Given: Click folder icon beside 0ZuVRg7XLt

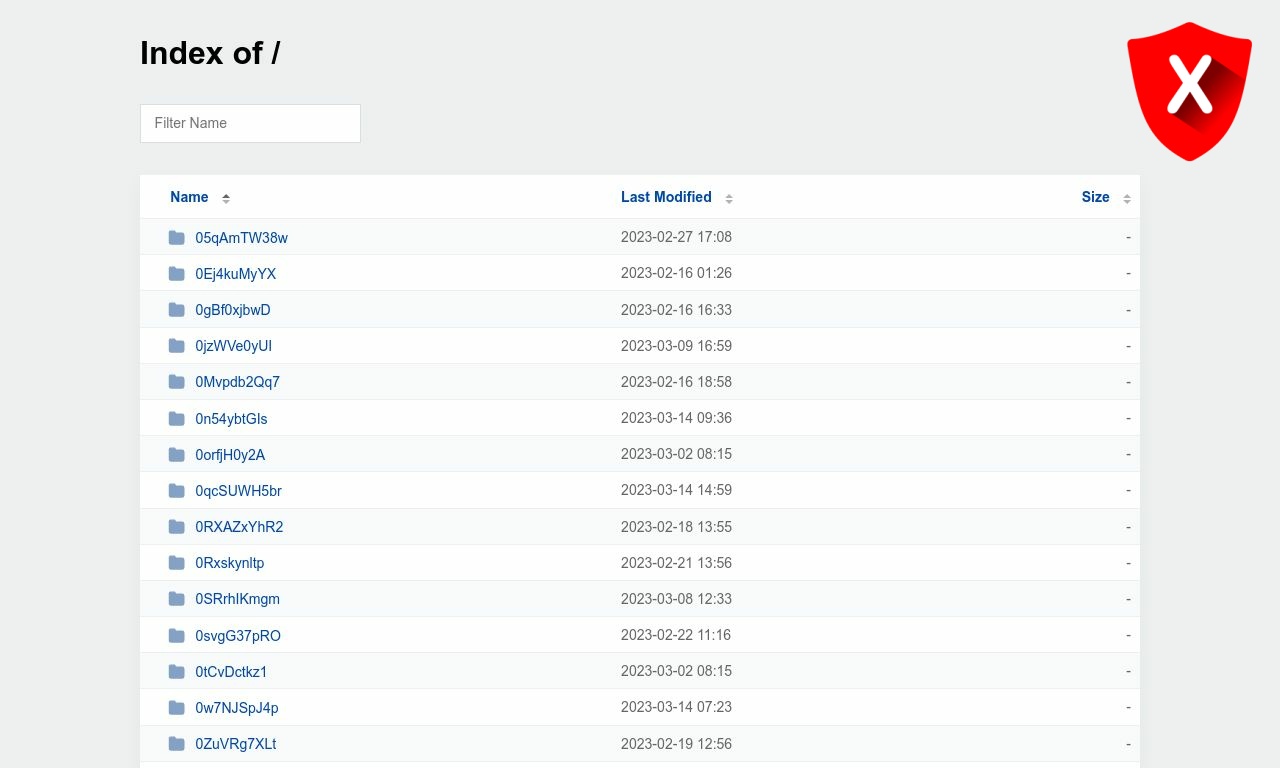Looking at the screenshot, I should pyautogui.click(x=177, y=743).
